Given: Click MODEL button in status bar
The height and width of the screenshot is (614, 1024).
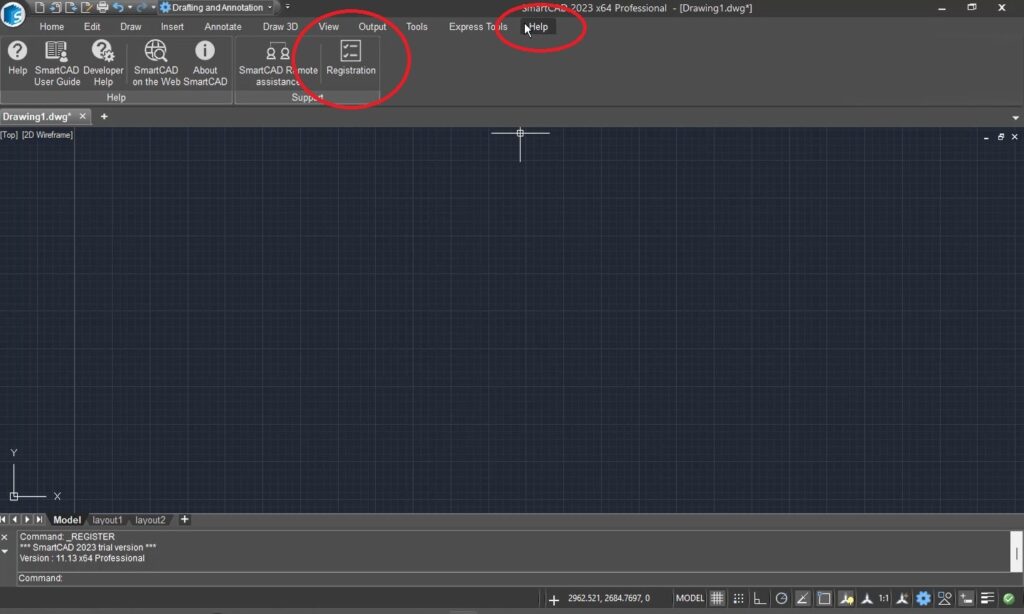Looking at the screenshot, I should (x=690, y=598).
